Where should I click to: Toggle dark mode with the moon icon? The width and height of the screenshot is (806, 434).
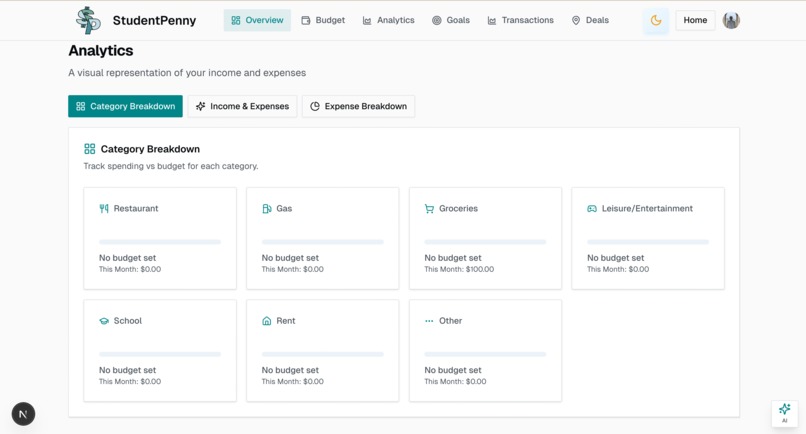tap(656, 21)
